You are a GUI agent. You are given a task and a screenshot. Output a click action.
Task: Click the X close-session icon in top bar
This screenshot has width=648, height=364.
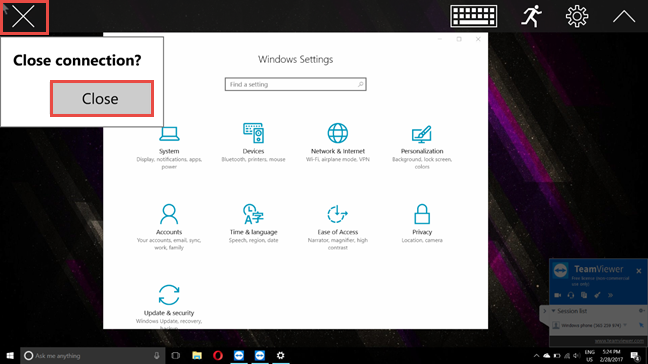tap(24, 17)
